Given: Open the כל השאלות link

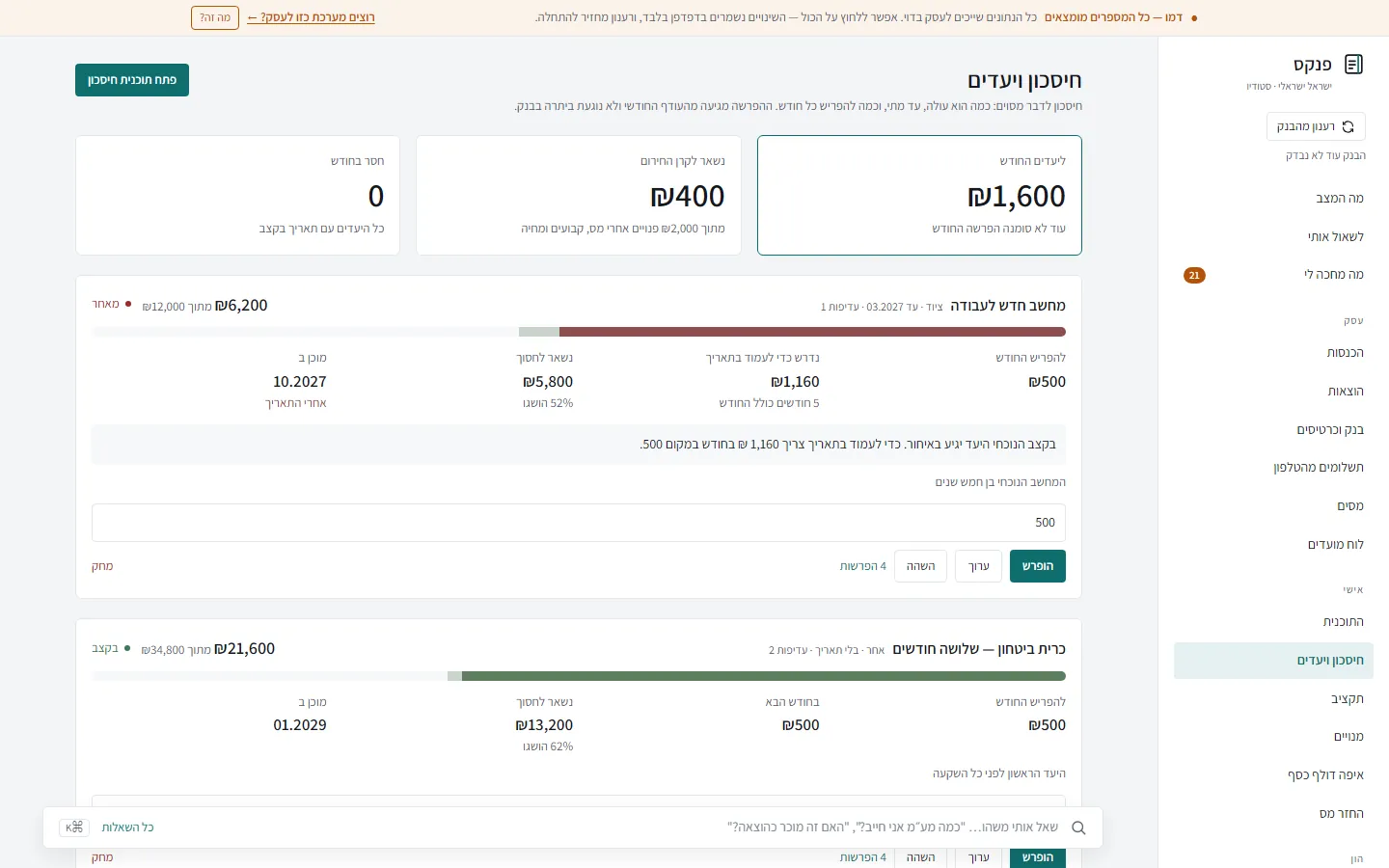Looking at the screenshot, I should click(x=128, y=827).
